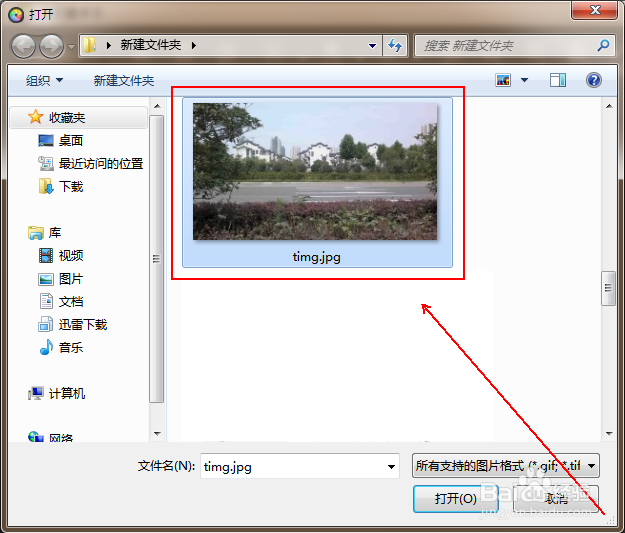Open the file name dropdown arrow
This screenshot has height=533, width=625.
[x=391, y=466]
